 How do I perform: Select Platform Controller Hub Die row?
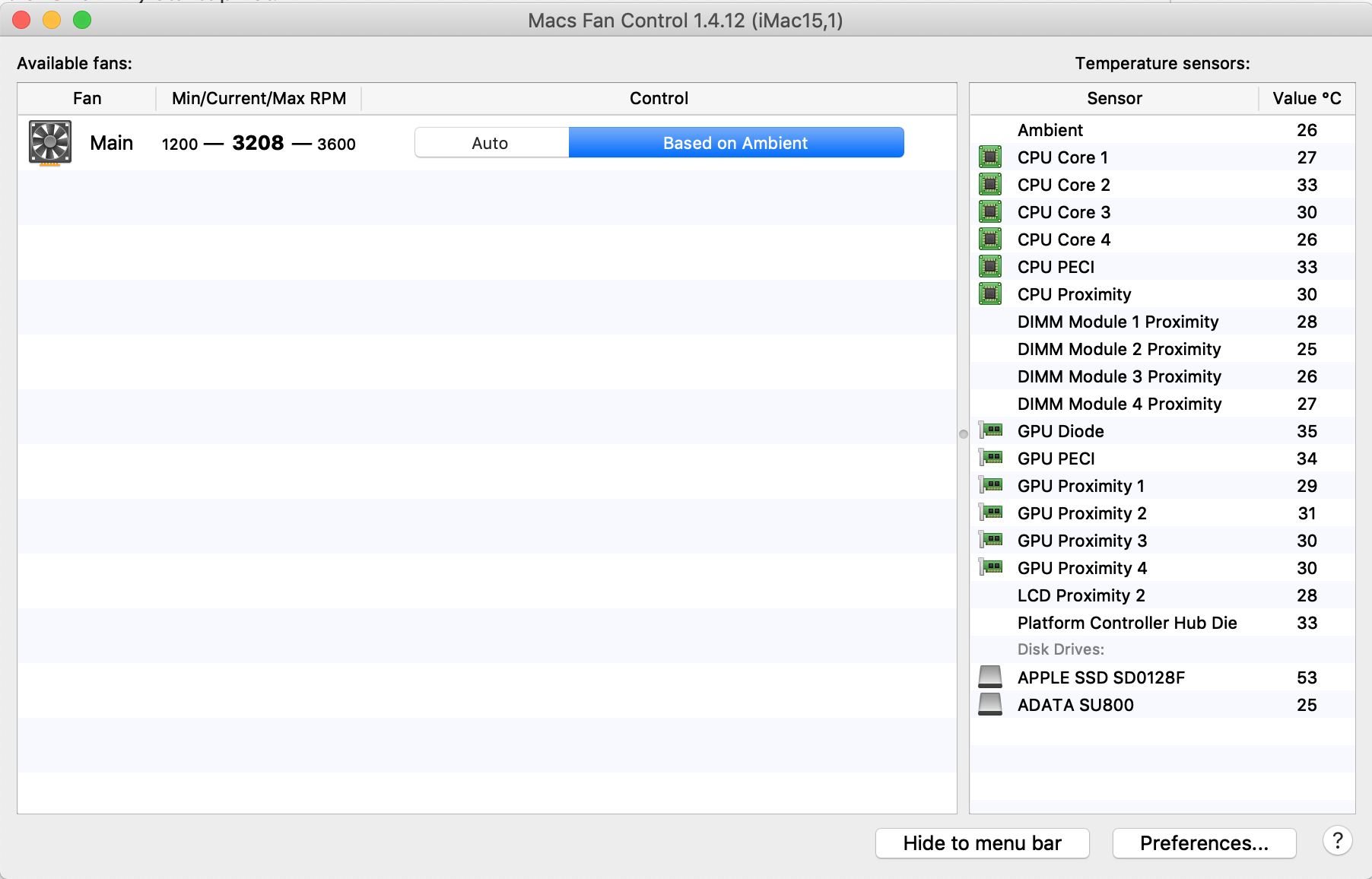(x=1163, y=623)
